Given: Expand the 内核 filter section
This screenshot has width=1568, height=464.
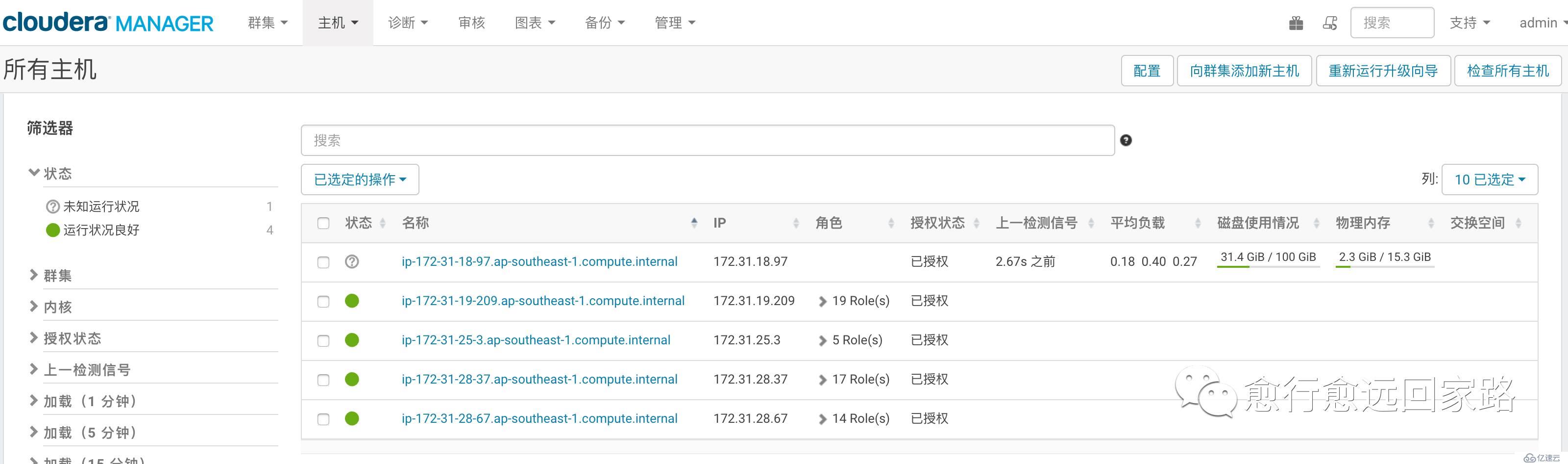Looking at the screenshot, I should (x=50, y=307).
